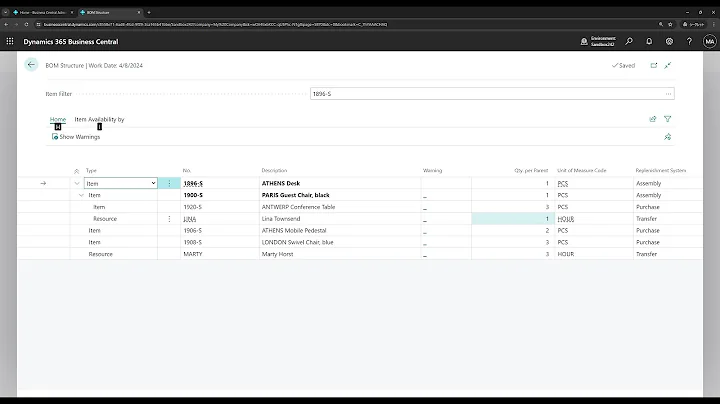Open the search magnifier in the header

coord(629,41)
